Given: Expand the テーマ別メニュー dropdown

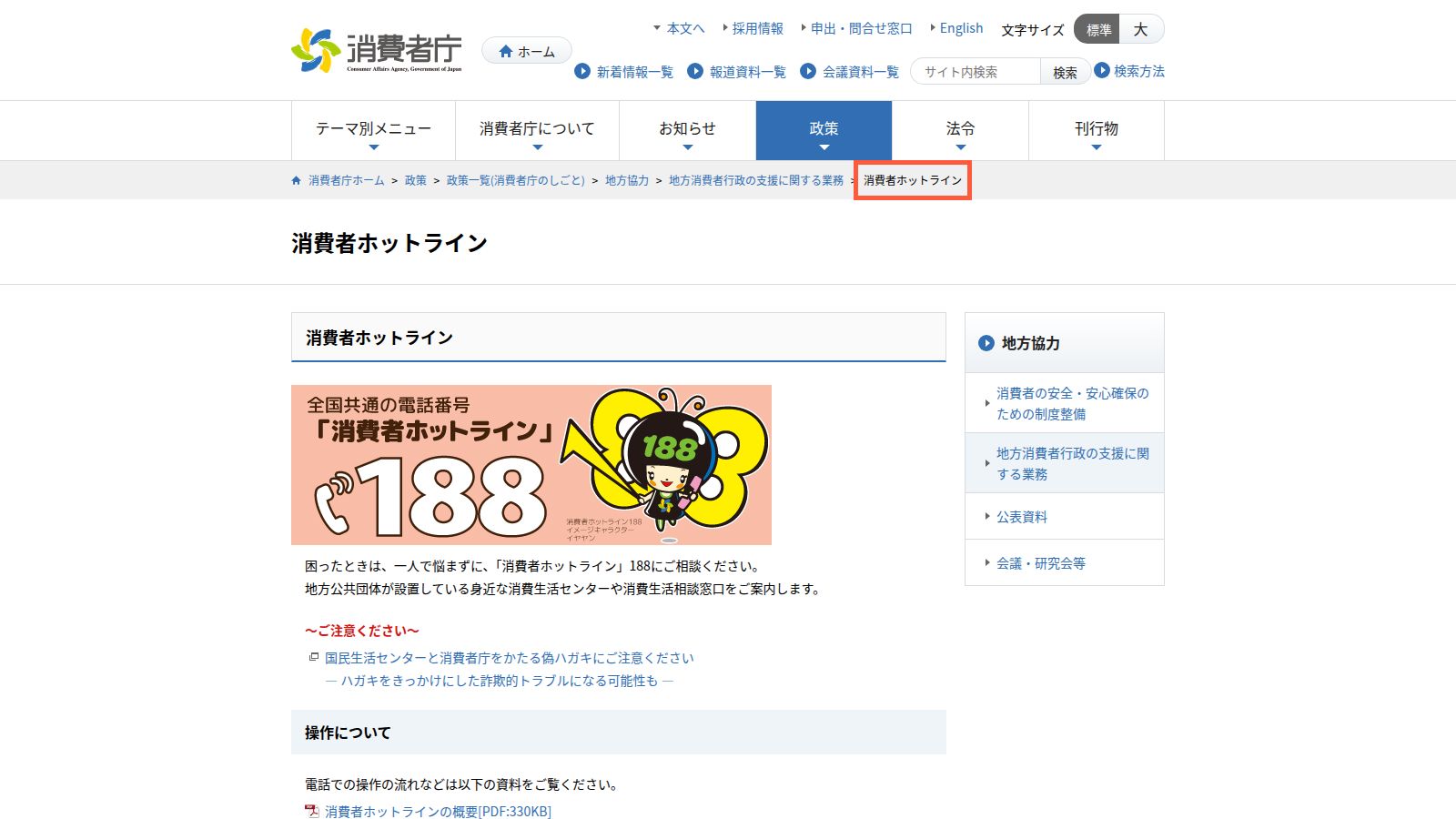Looking at the screenshot, I should coord(373,131).
